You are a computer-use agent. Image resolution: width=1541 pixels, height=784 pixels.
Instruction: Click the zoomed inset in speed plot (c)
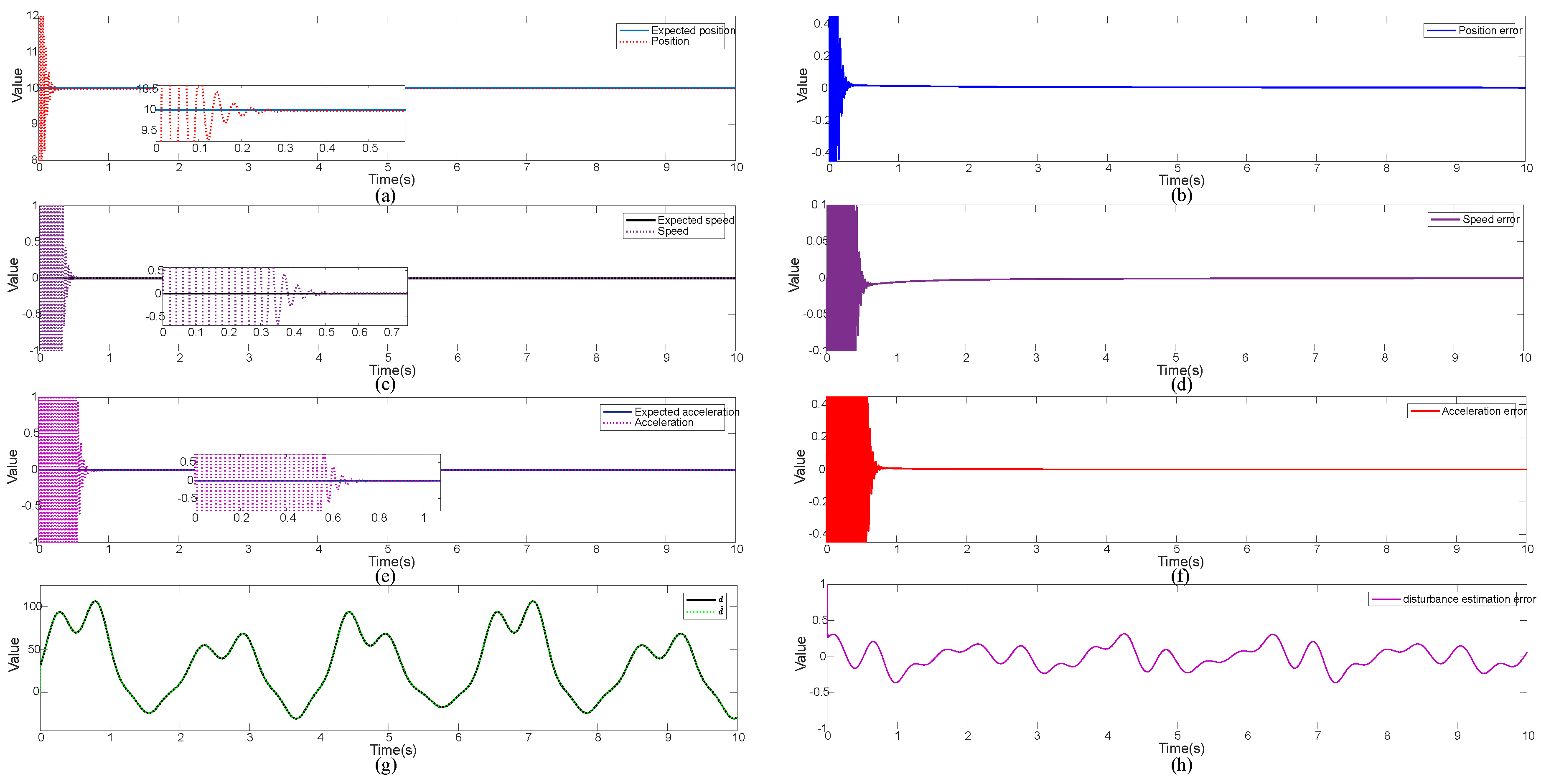pos(285,297)
